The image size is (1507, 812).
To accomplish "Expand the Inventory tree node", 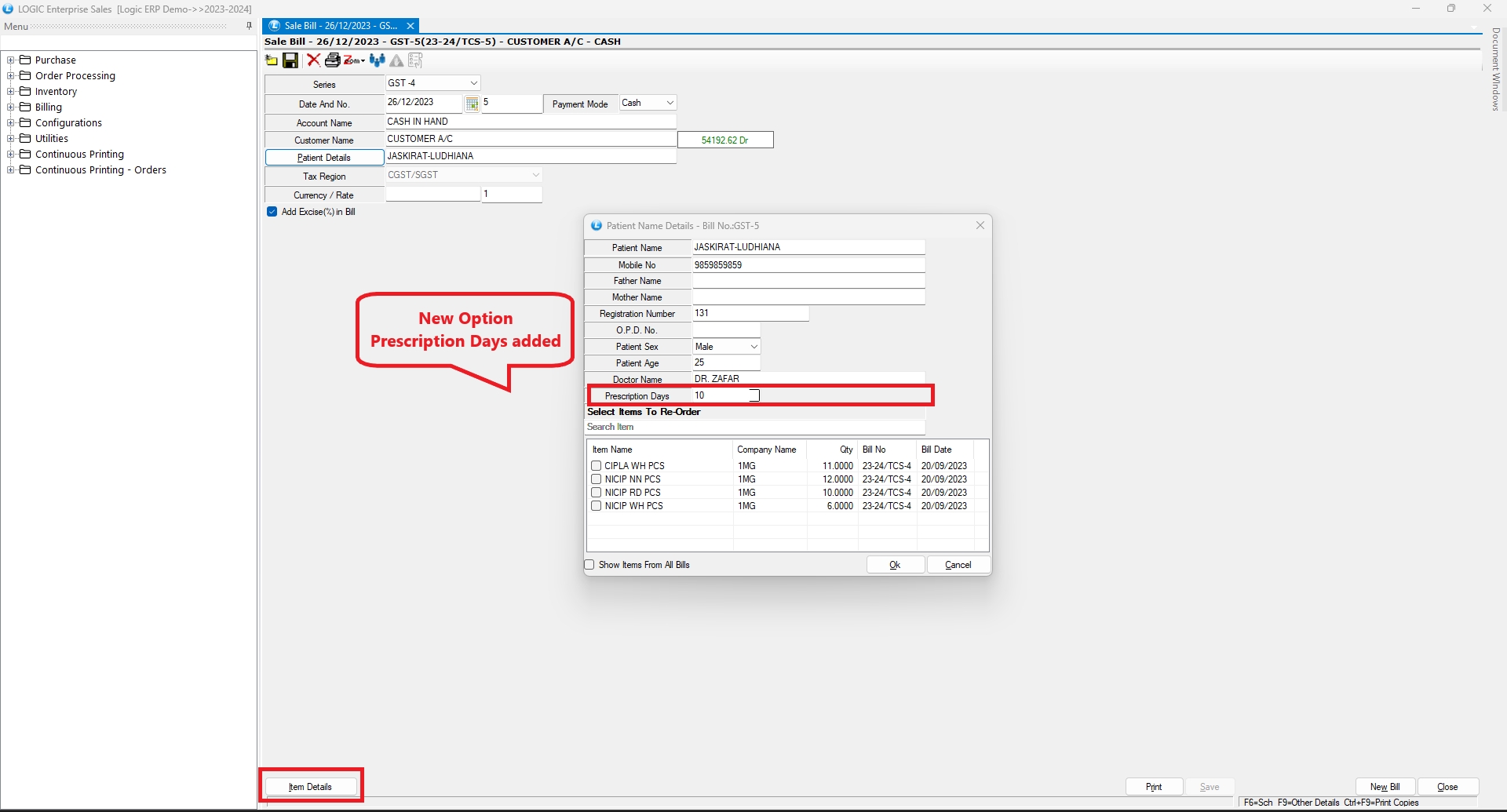I will point(11,92).
